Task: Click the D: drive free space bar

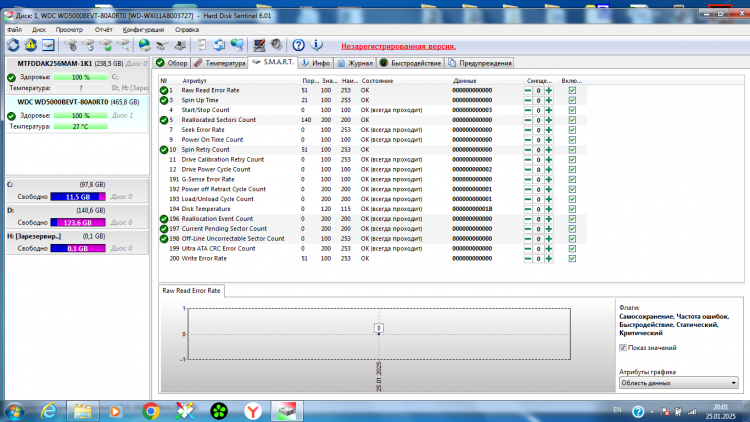Action: click(x=78, y=222)
